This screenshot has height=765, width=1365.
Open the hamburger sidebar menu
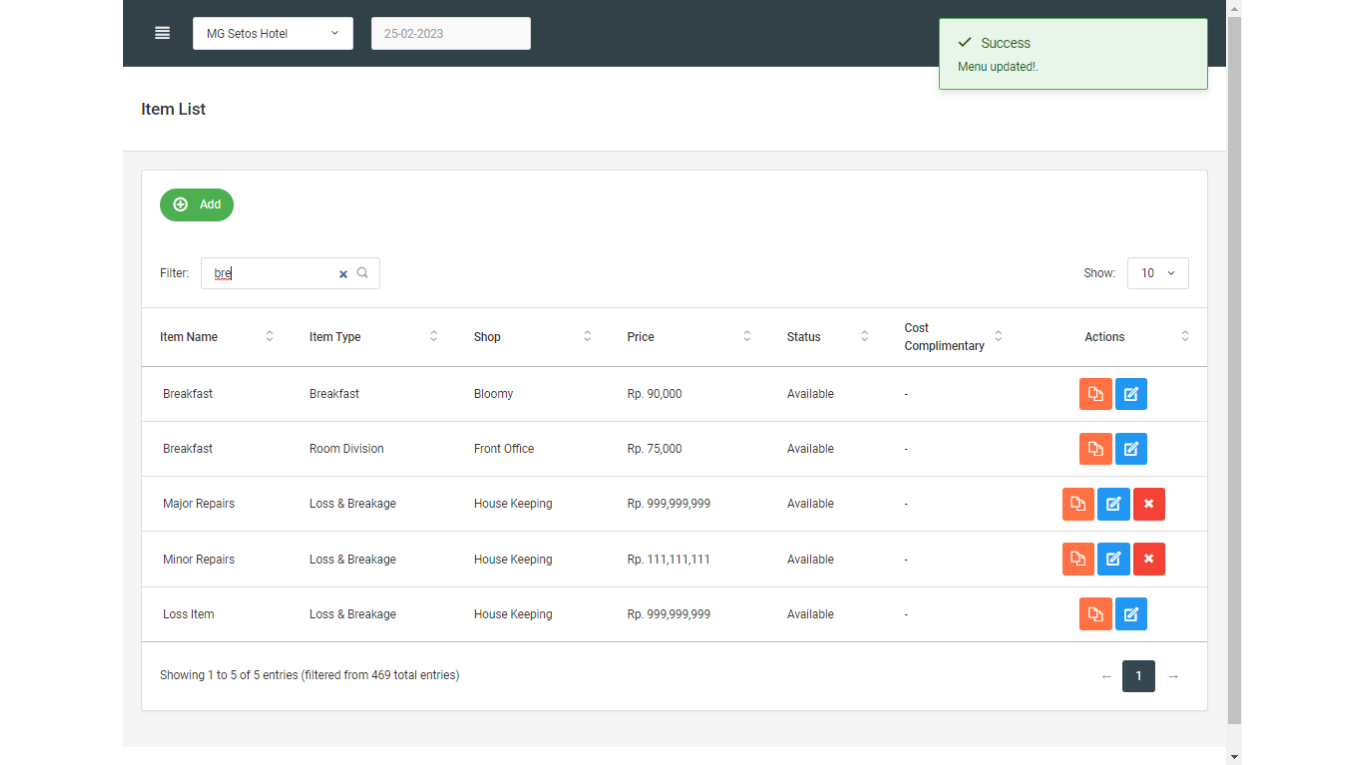(162, 33)
